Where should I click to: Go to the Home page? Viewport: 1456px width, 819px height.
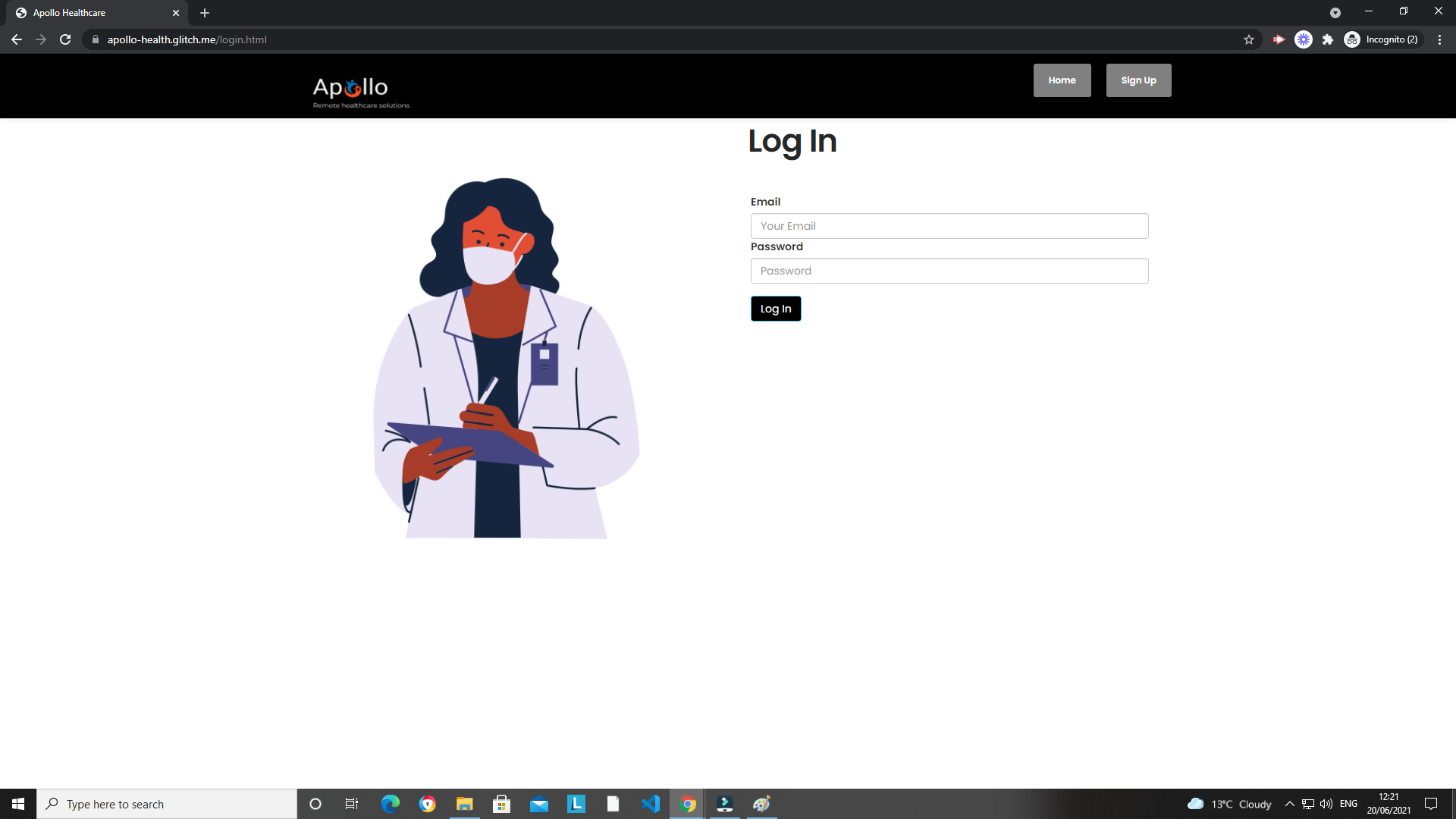click(x=1062, y=80)
